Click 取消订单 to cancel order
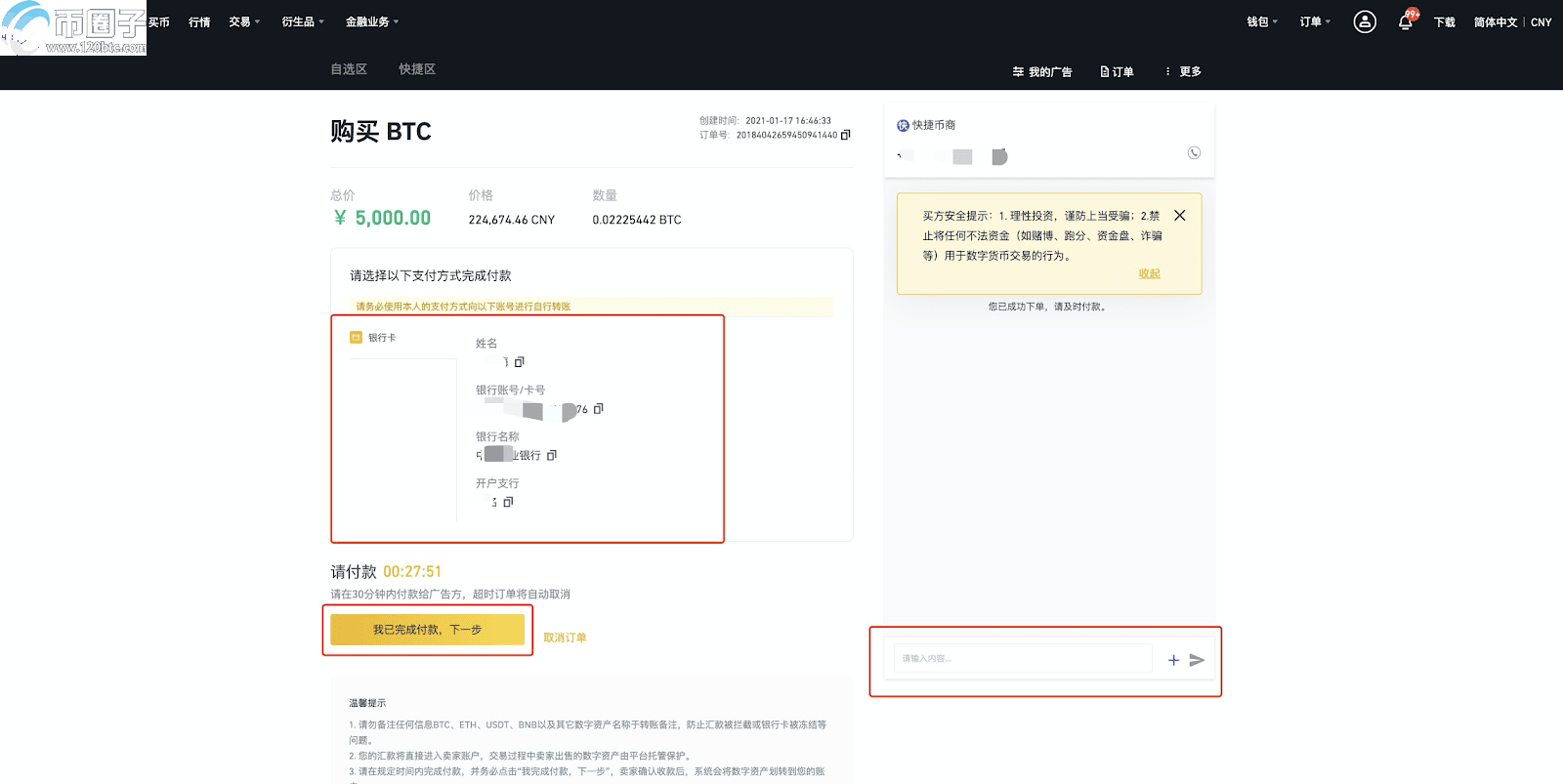The image size is (1563, 784). [565, 638]
